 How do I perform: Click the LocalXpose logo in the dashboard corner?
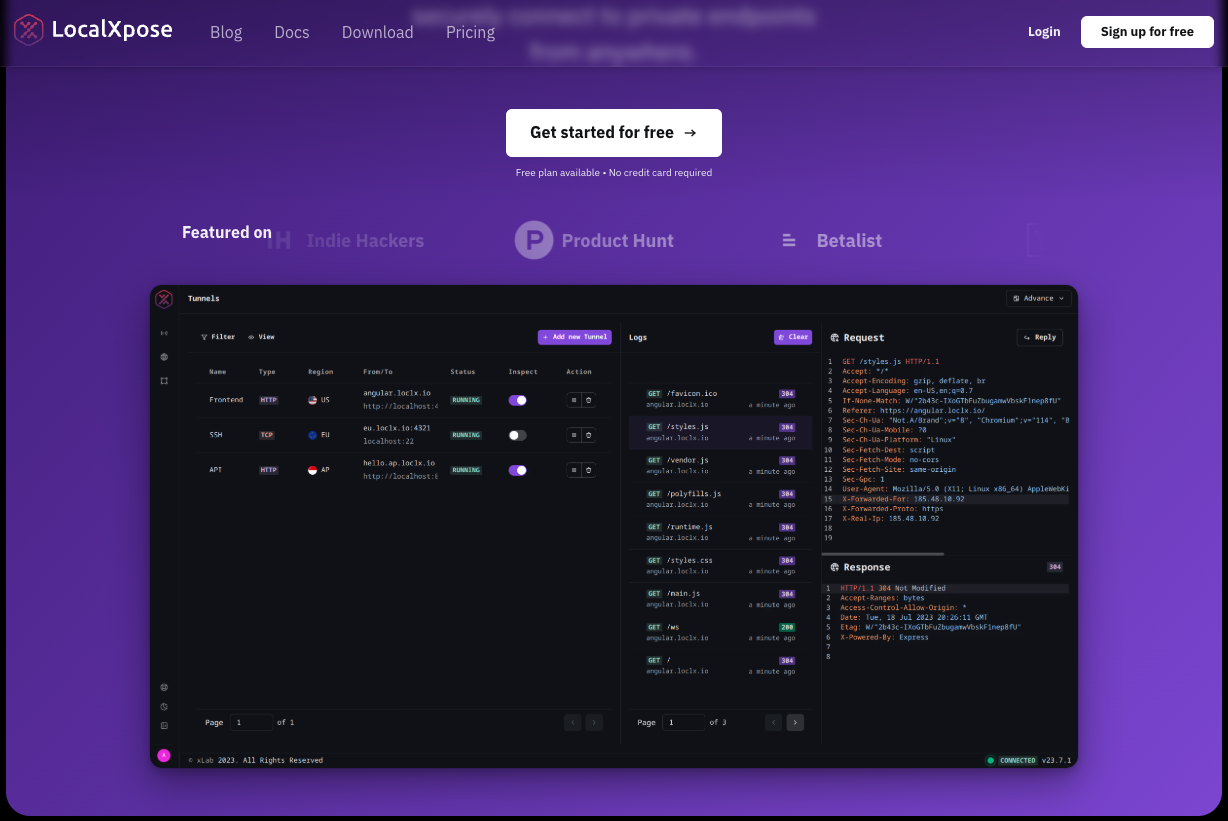click(164, 299)
